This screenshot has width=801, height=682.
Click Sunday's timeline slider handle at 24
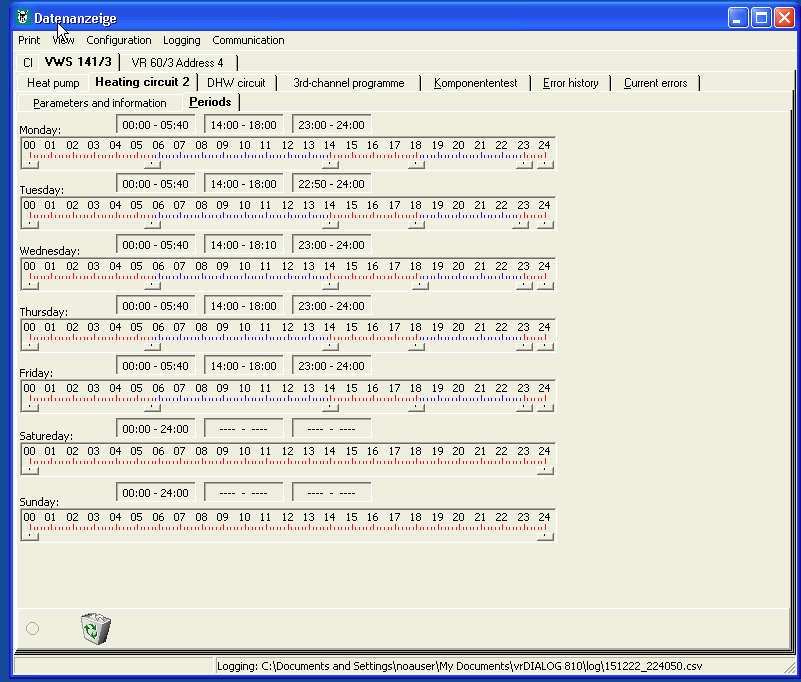[544, 536]
